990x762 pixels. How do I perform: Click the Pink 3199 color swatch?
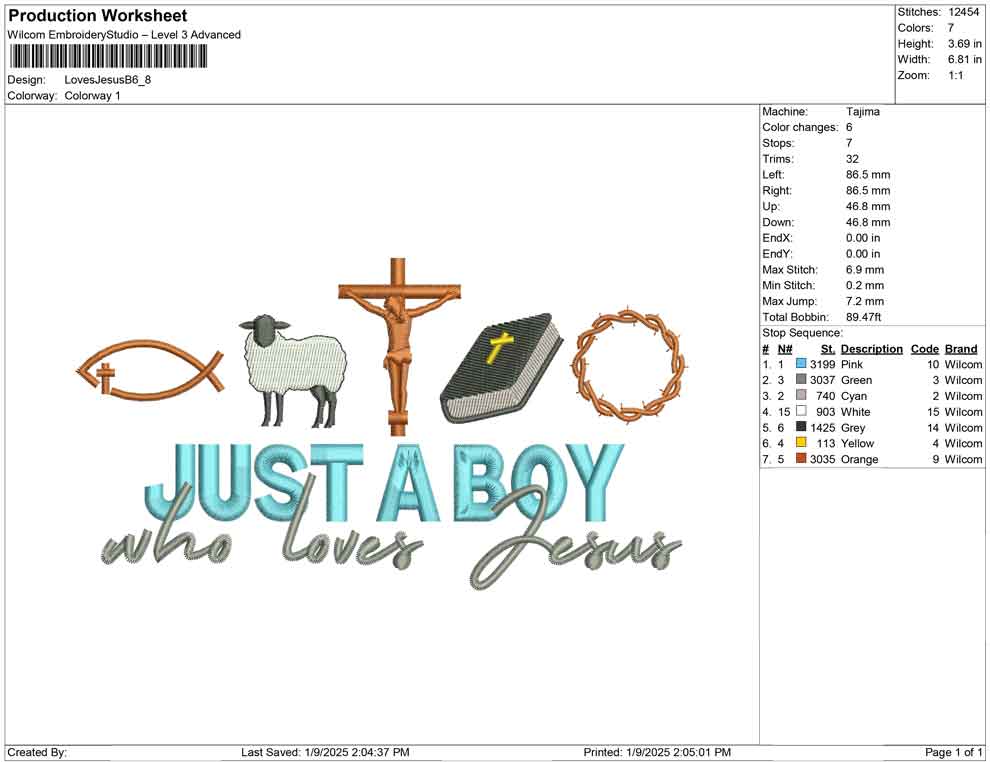[x=800, y=364]
